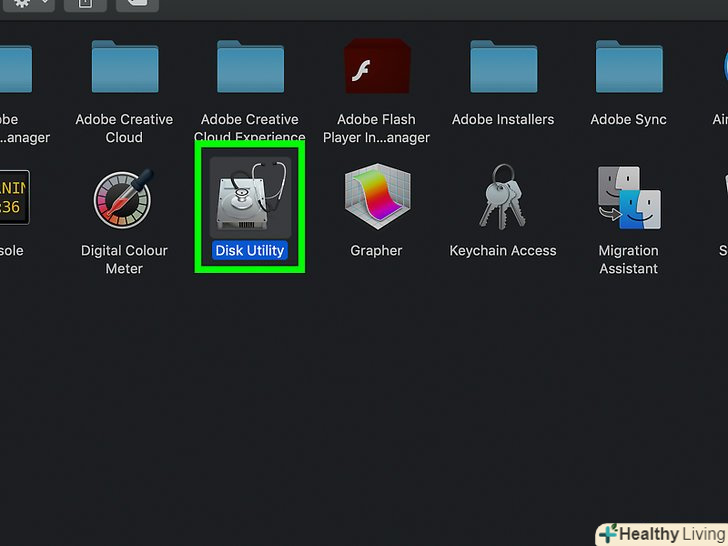Click the 'Adobe Sync' label text

click(629, 120)
